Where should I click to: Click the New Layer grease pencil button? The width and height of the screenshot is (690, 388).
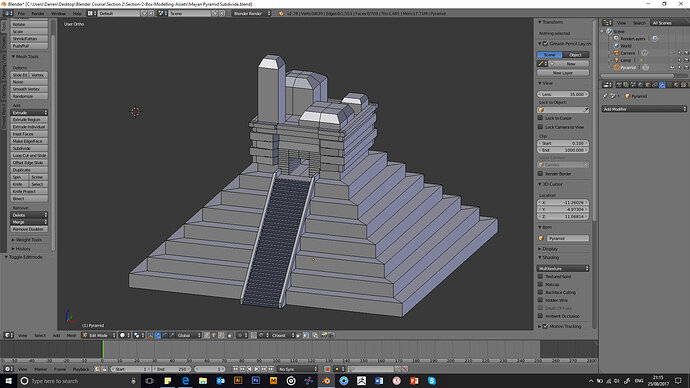[x=563, y=73]
